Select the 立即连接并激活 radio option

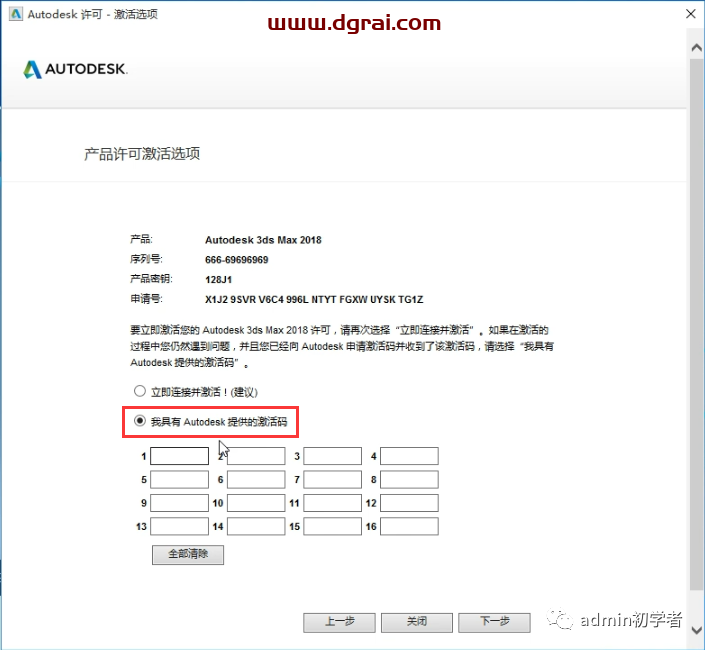[140, 391]
